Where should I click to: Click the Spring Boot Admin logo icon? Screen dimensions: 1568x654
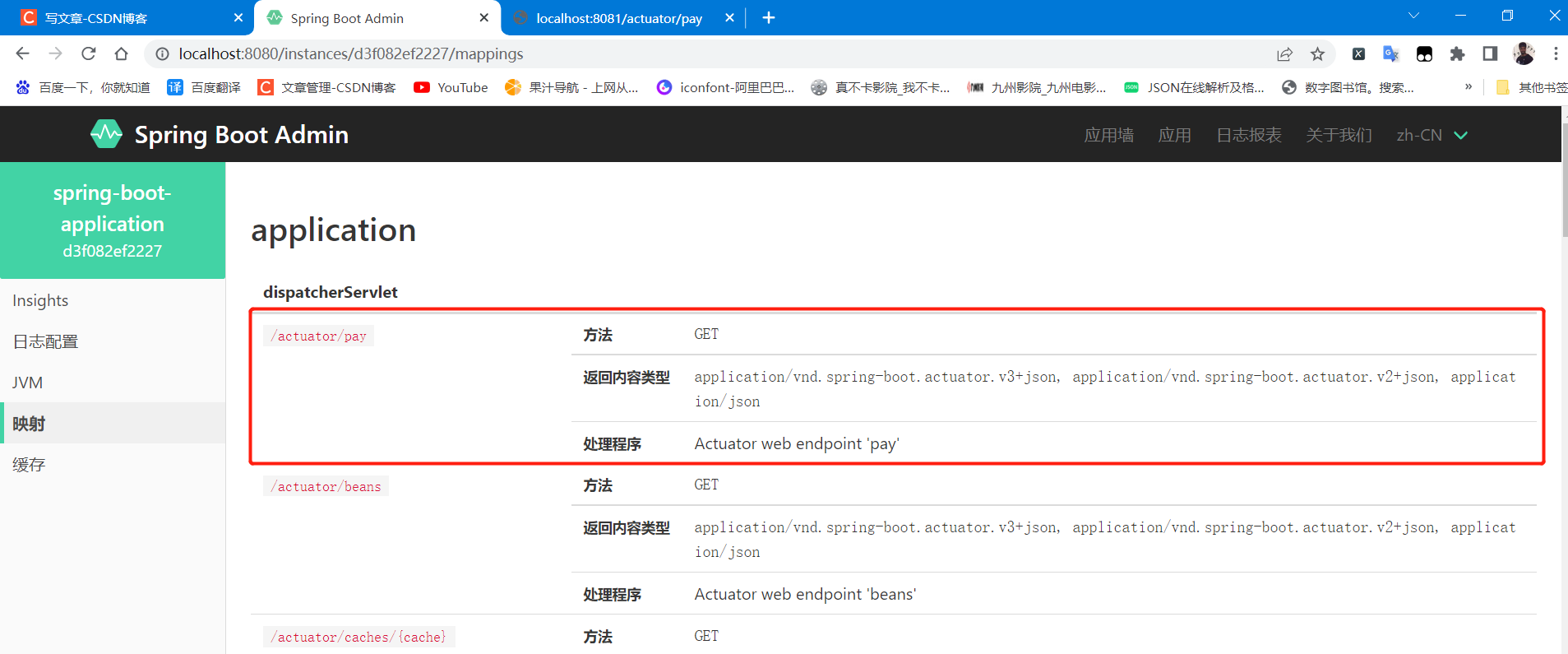pos(106,134)
